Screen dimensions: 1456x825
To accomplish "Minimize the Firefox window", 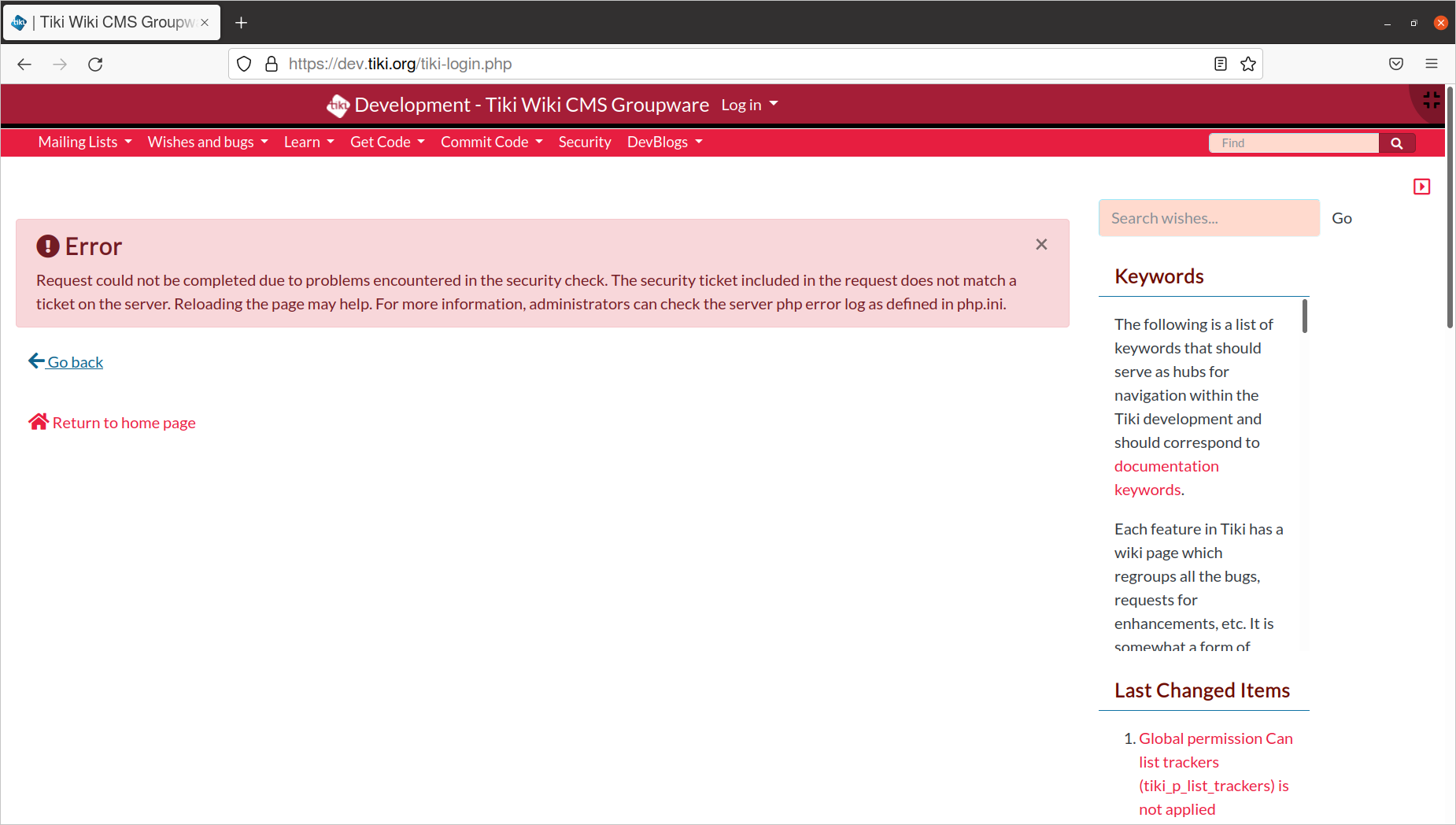I will point(1388,23).
